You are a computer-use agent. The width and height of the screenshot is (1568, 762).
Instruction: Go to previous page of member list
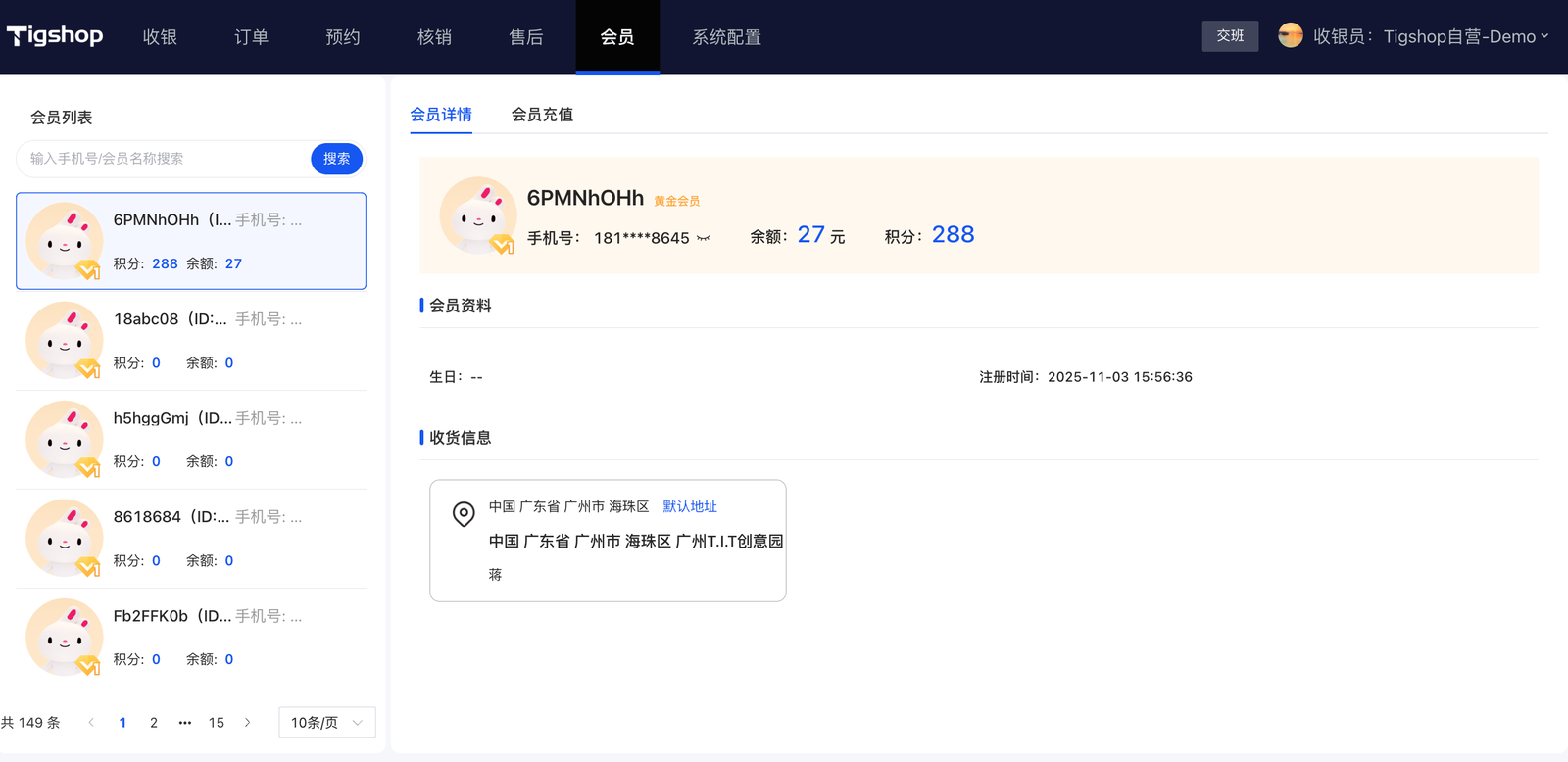tap(91, 723)
